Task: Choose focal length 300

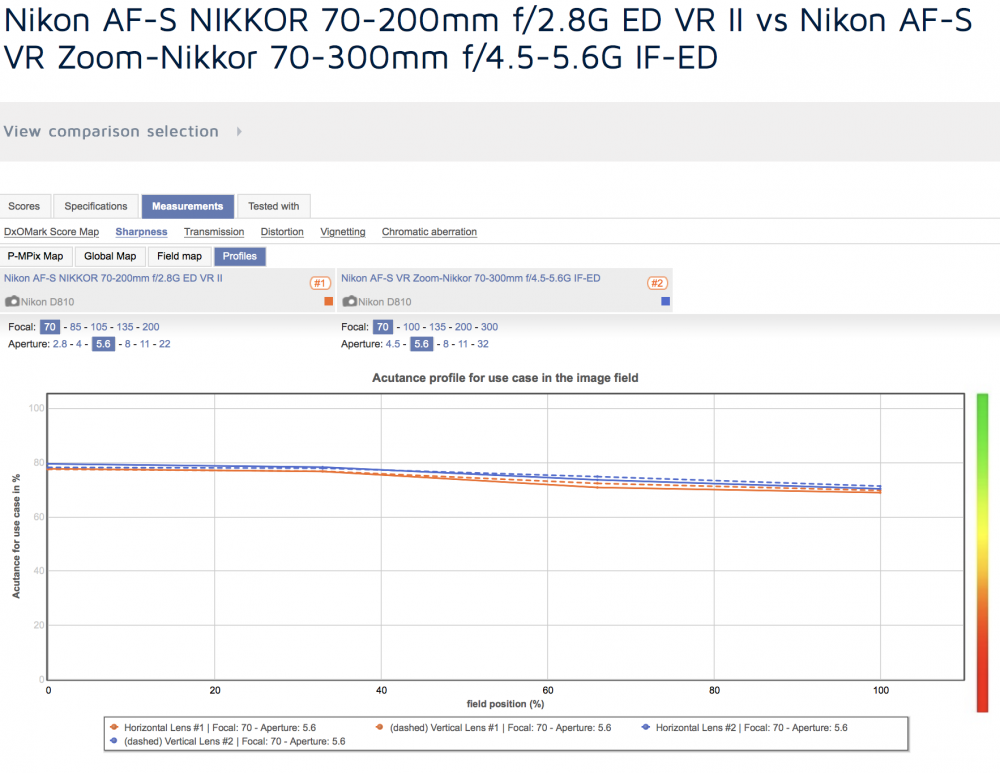Action: (x=489, y=327)
